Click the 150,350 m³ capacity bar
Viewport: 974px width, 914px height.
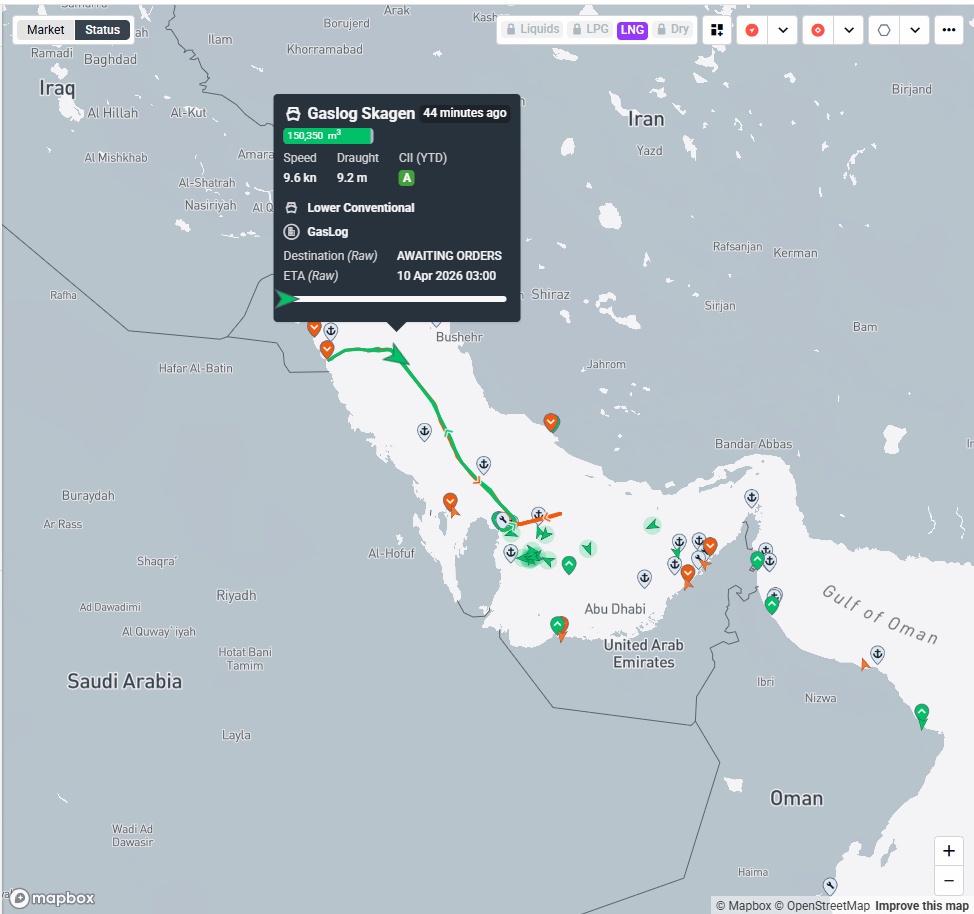(x=328, y=135)
